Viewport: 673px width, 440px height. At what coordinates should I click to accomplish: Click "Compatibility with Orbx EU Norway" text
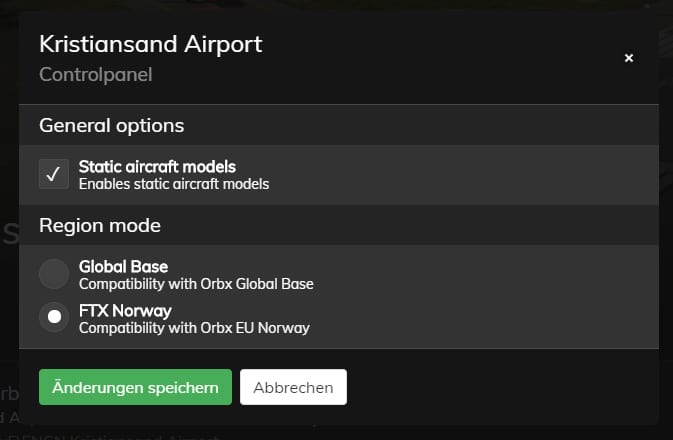pyautogui.click(x=194, y=328)
